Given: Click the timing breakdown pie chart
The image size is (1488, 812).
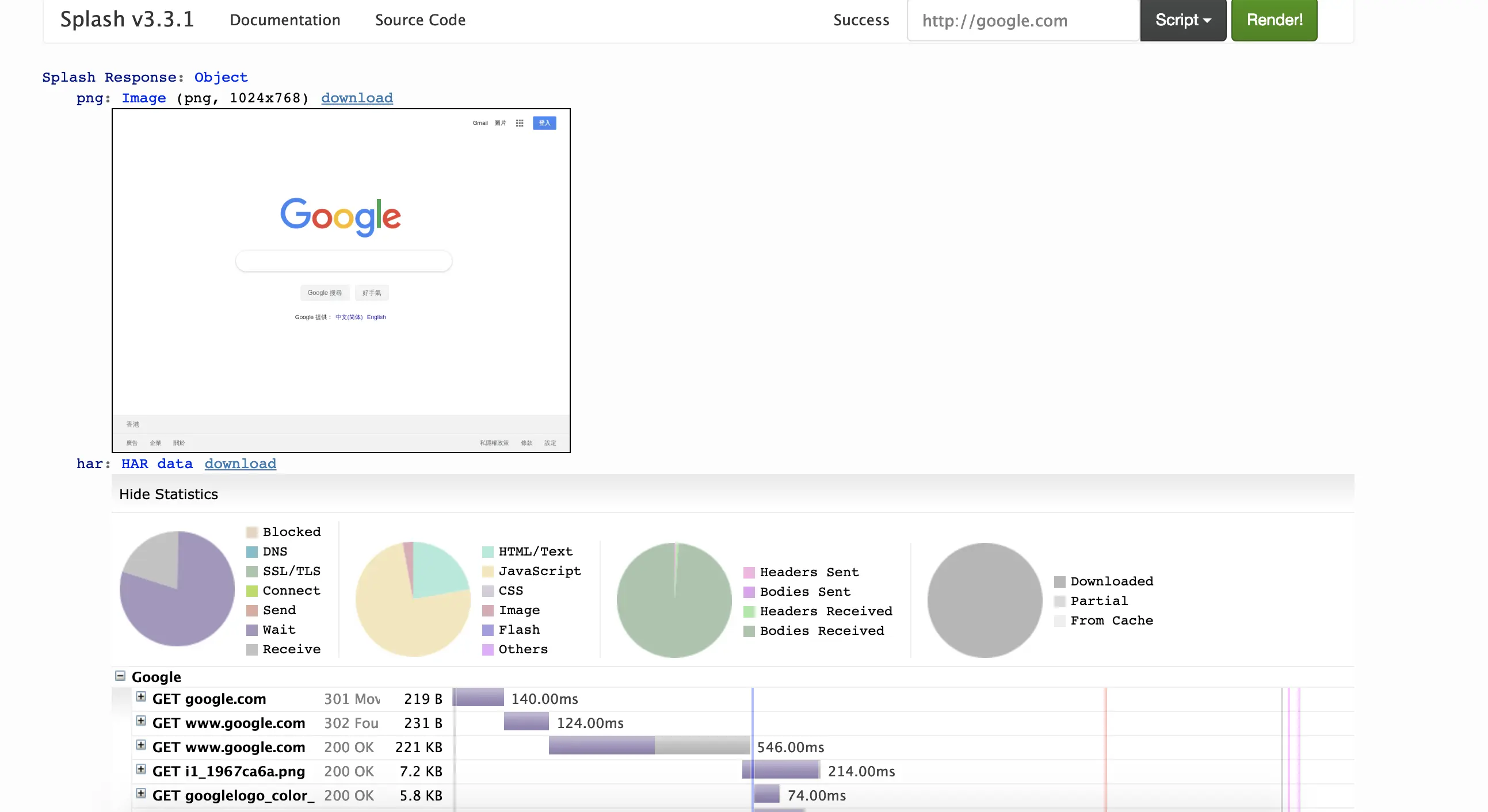Looking at the screenshot, I should 177,589.
